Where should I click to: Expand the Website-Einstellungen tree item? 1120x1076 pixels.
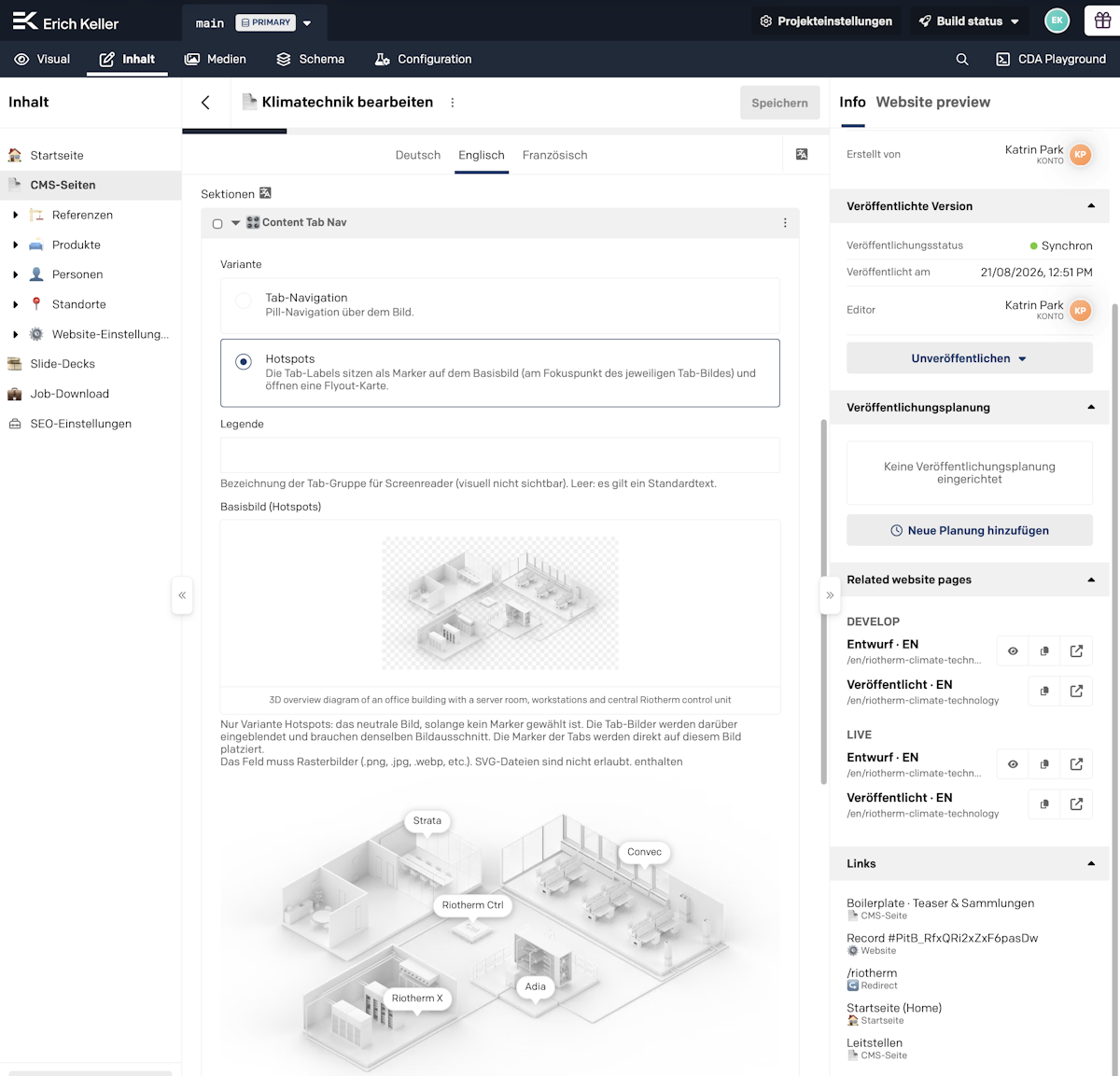pyautogui.click(x=15, y=334)
